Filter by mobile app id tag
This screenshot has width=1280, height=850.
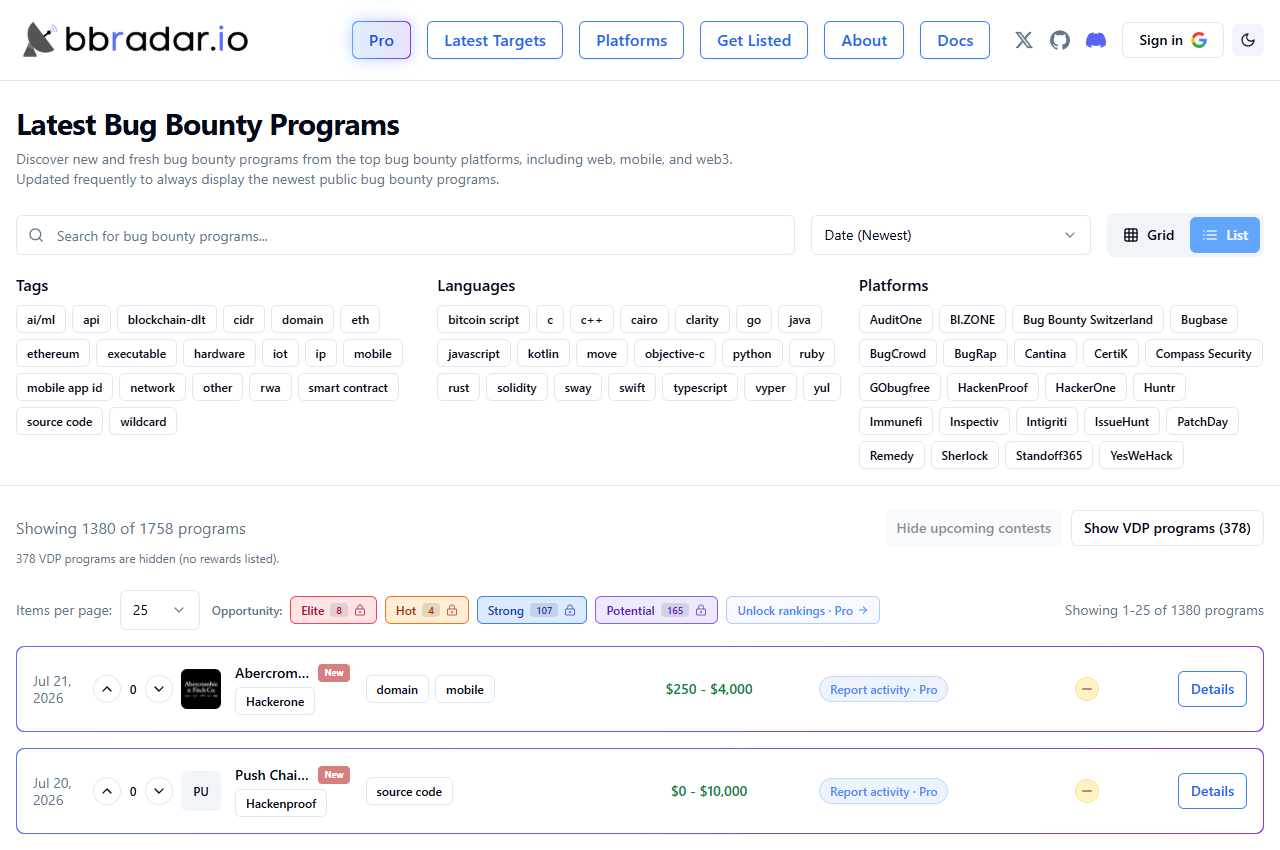65,388
